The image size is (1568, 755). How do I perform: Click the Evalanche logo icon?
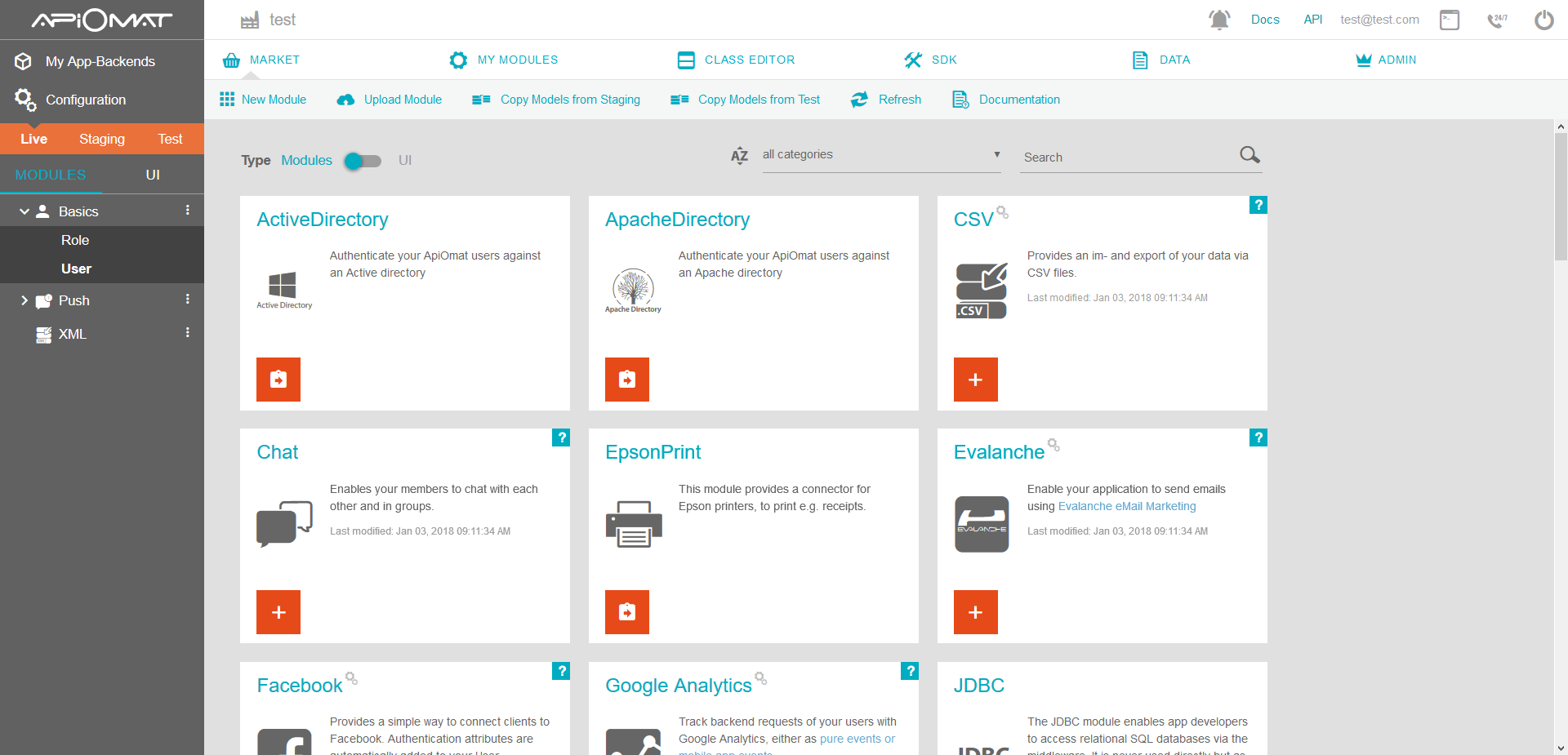982,524
